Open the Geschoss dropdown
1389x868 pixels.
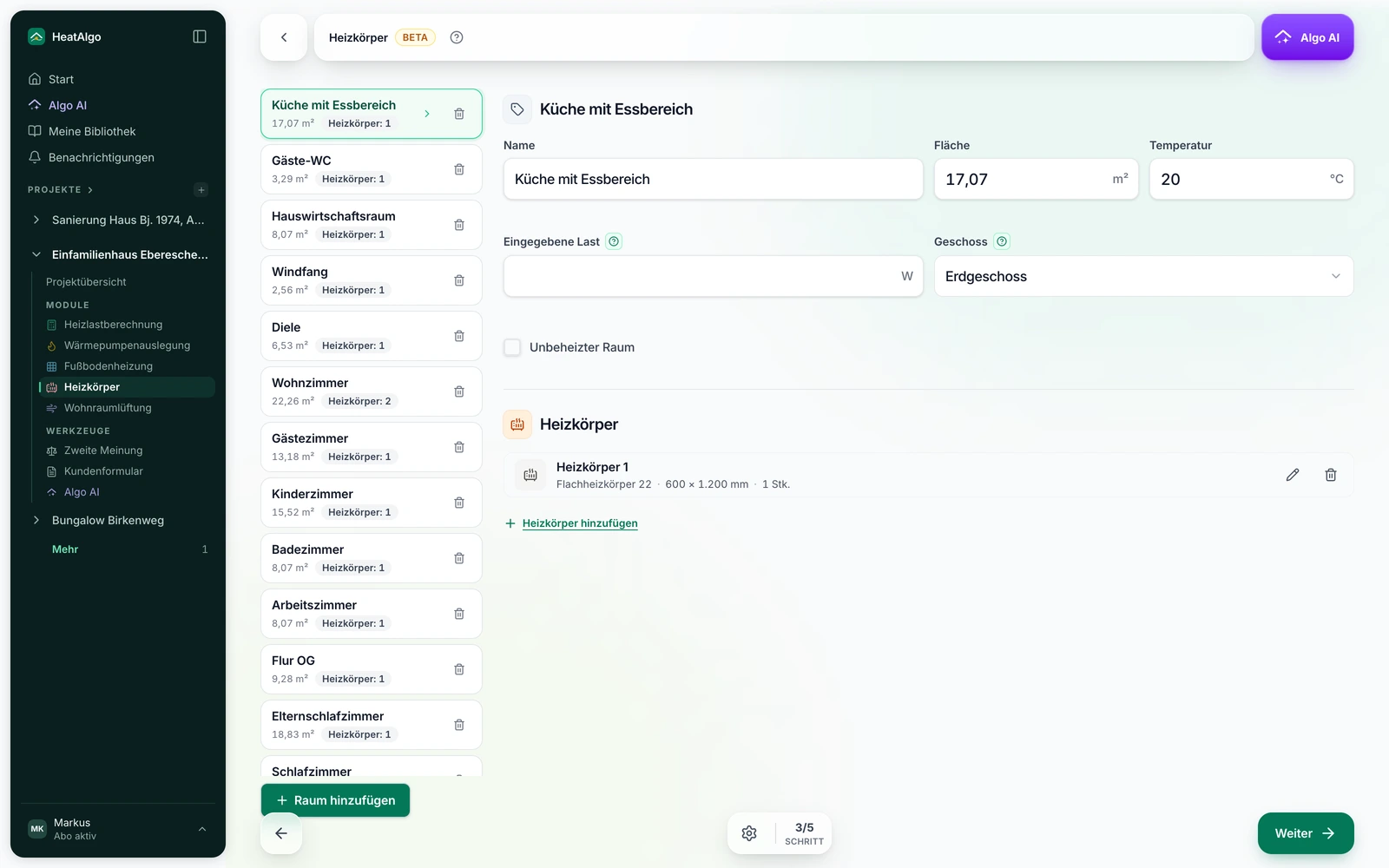(1143, 276)
